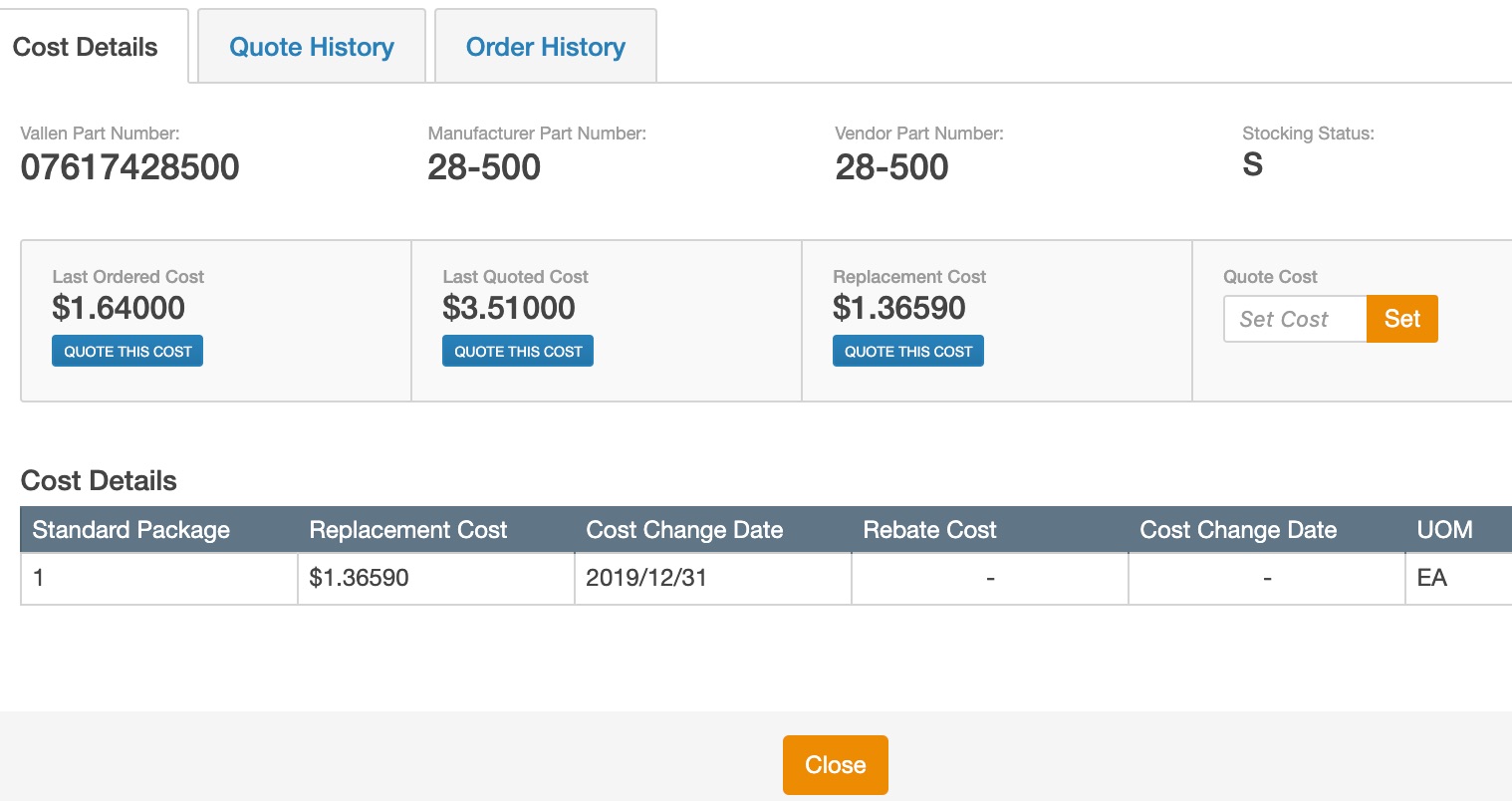Click the UOM column header

click(1443, 530)
